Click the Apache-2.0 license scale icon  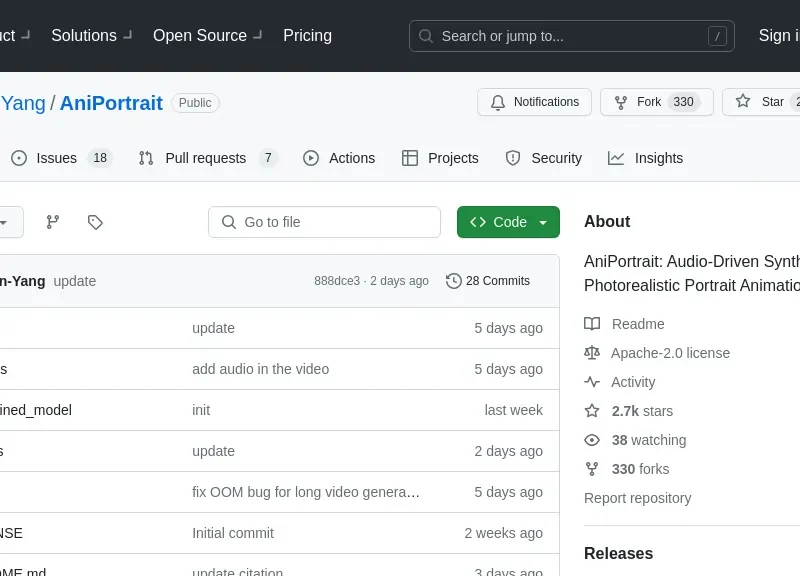592,353
